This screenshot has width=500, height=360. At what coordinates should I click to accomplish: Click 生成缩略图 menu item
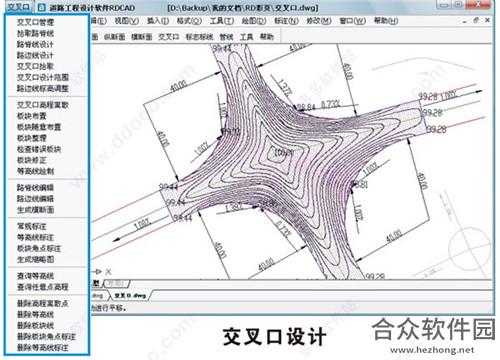coord(35,259)
